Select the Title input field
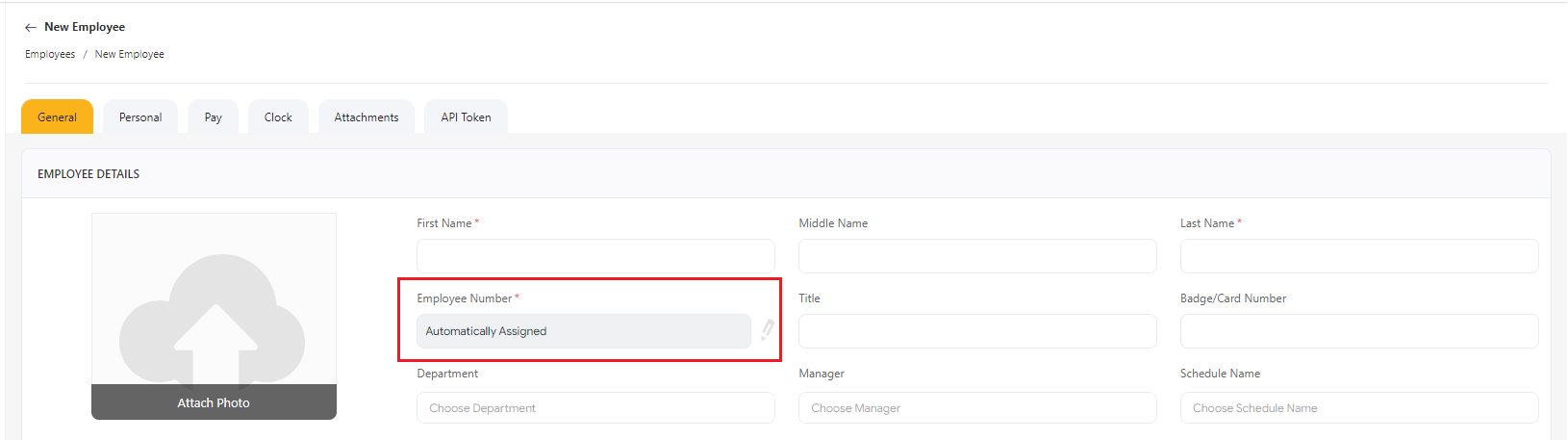 click(x=977, y=331)
